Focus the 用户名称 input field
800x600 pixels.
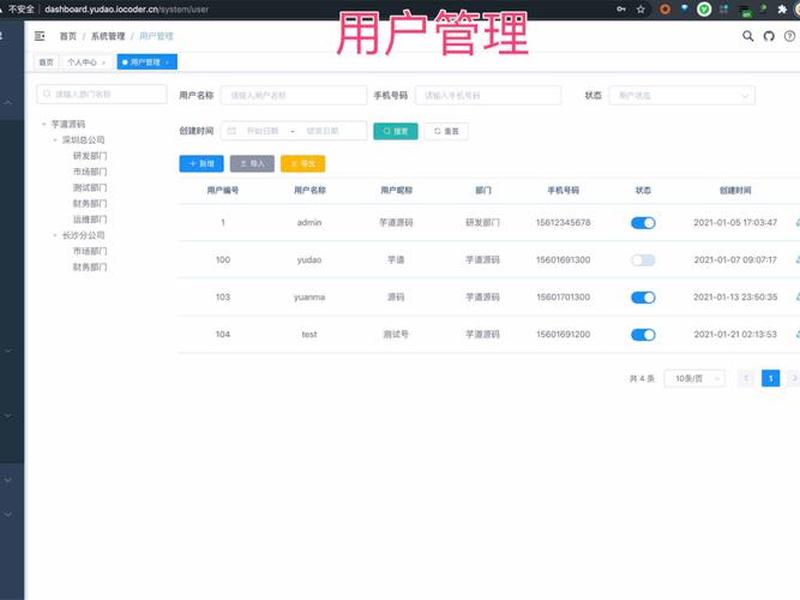(x=293, y=95)
